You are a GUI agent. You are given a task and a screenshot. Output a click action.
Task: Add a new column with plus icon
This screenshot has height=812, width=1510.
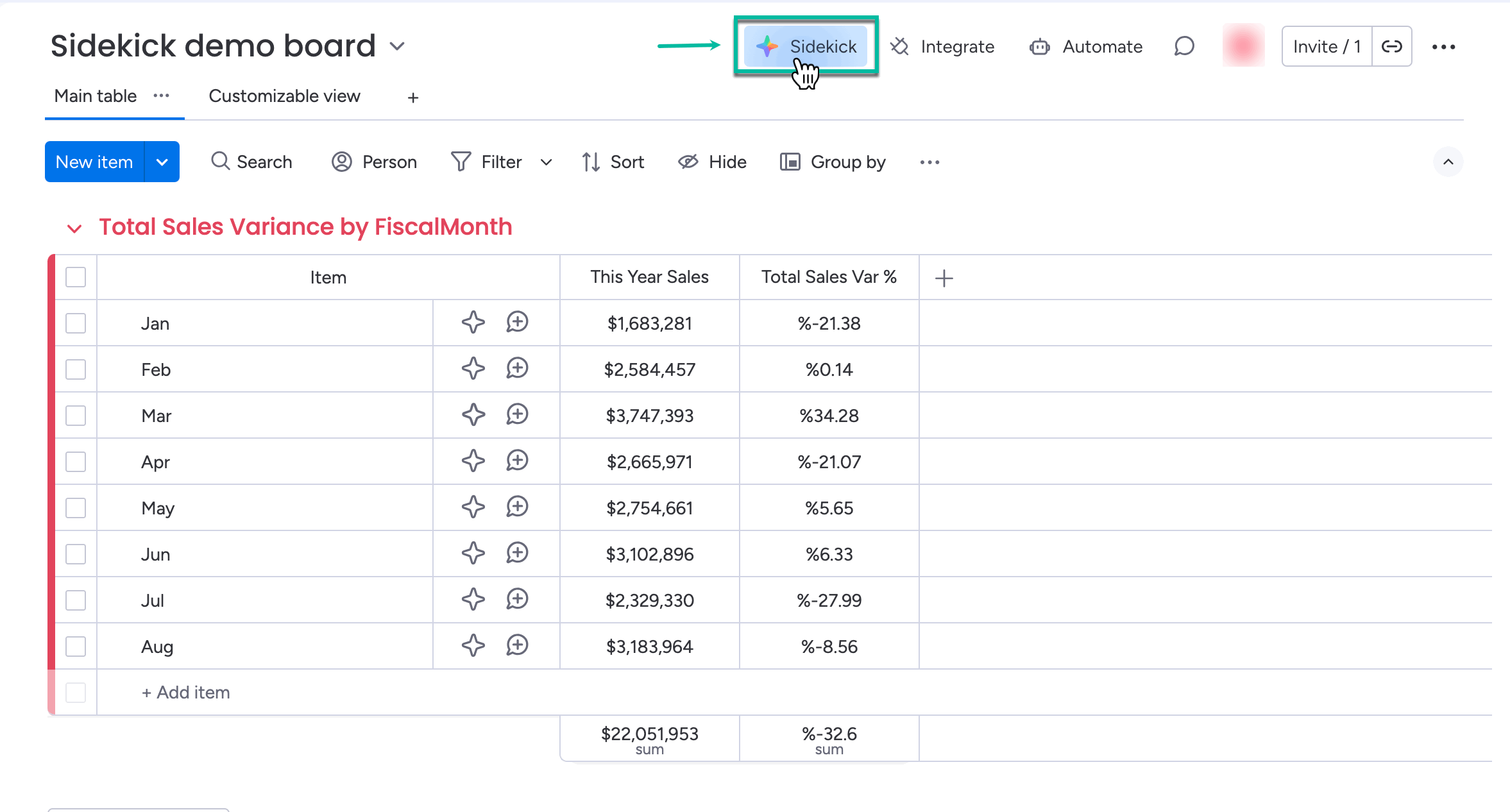944,278
